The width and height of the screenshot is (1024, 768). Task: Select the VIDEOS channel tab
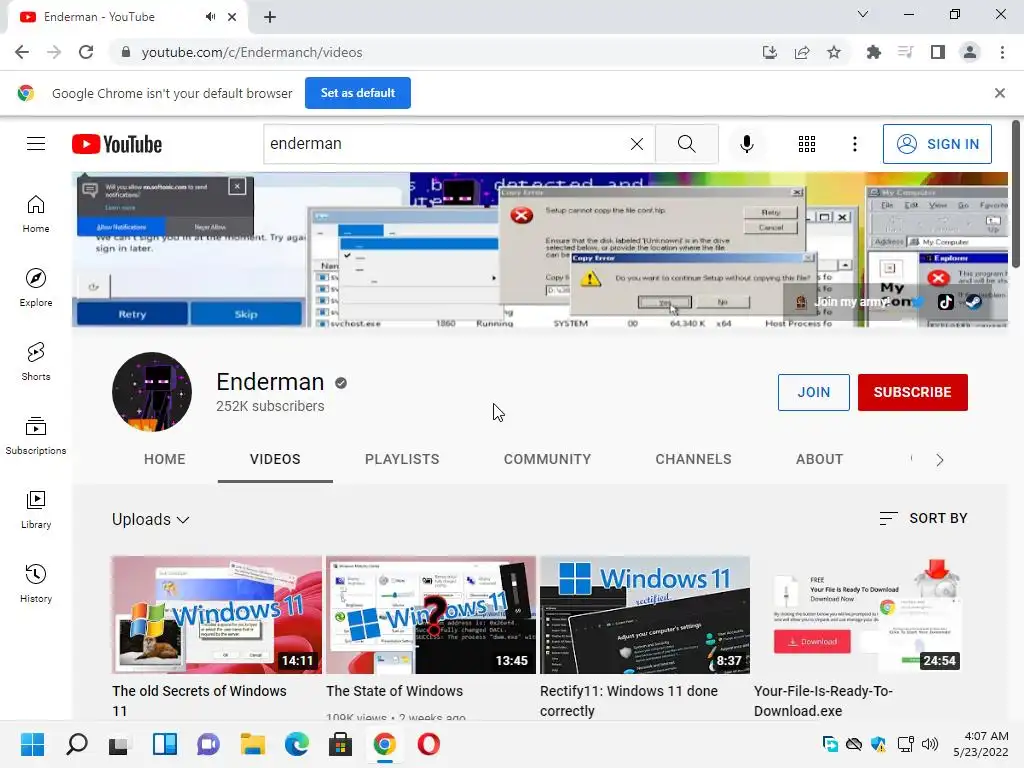[x=275, y=459]
